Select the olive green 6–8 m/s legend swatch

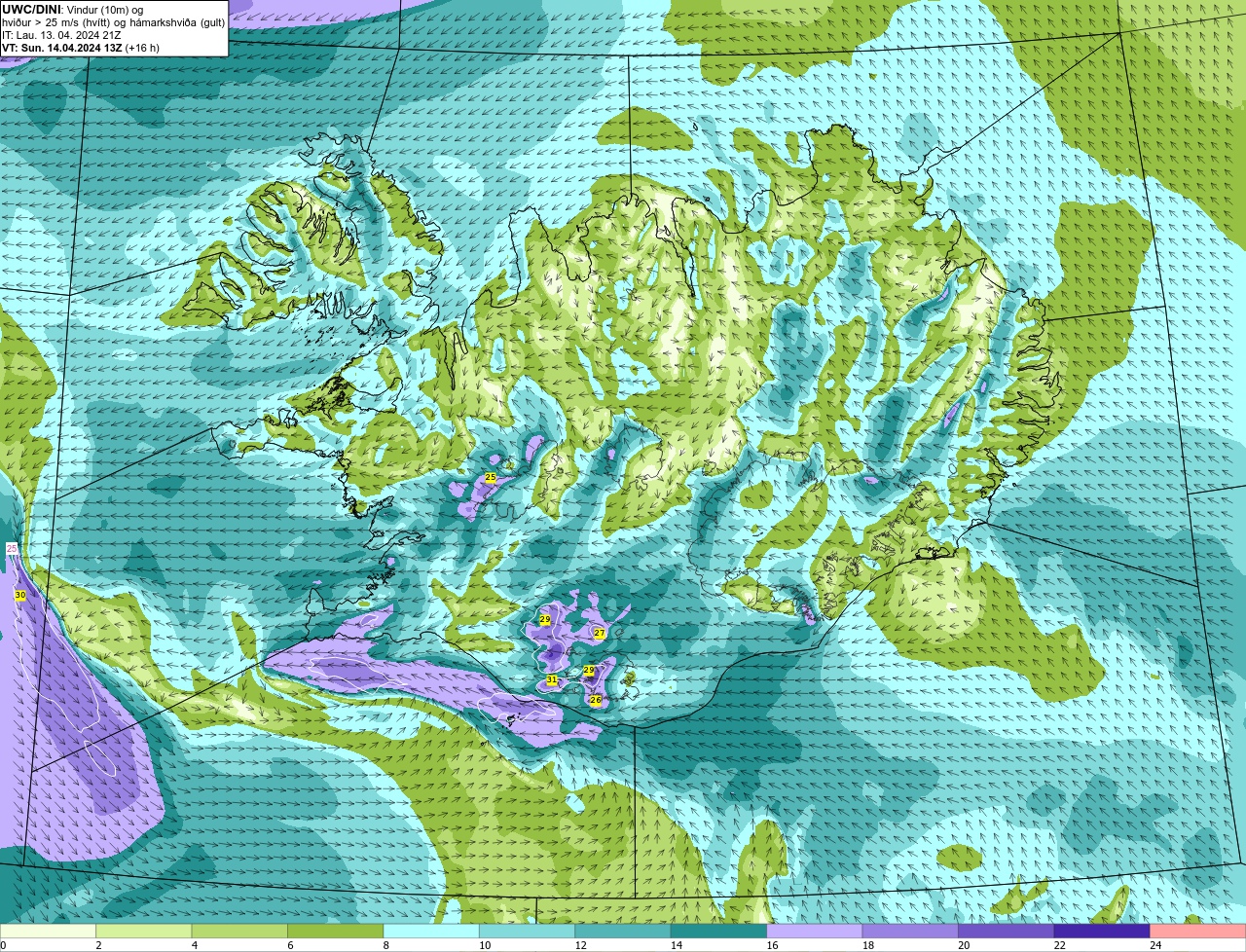(336, 932)
